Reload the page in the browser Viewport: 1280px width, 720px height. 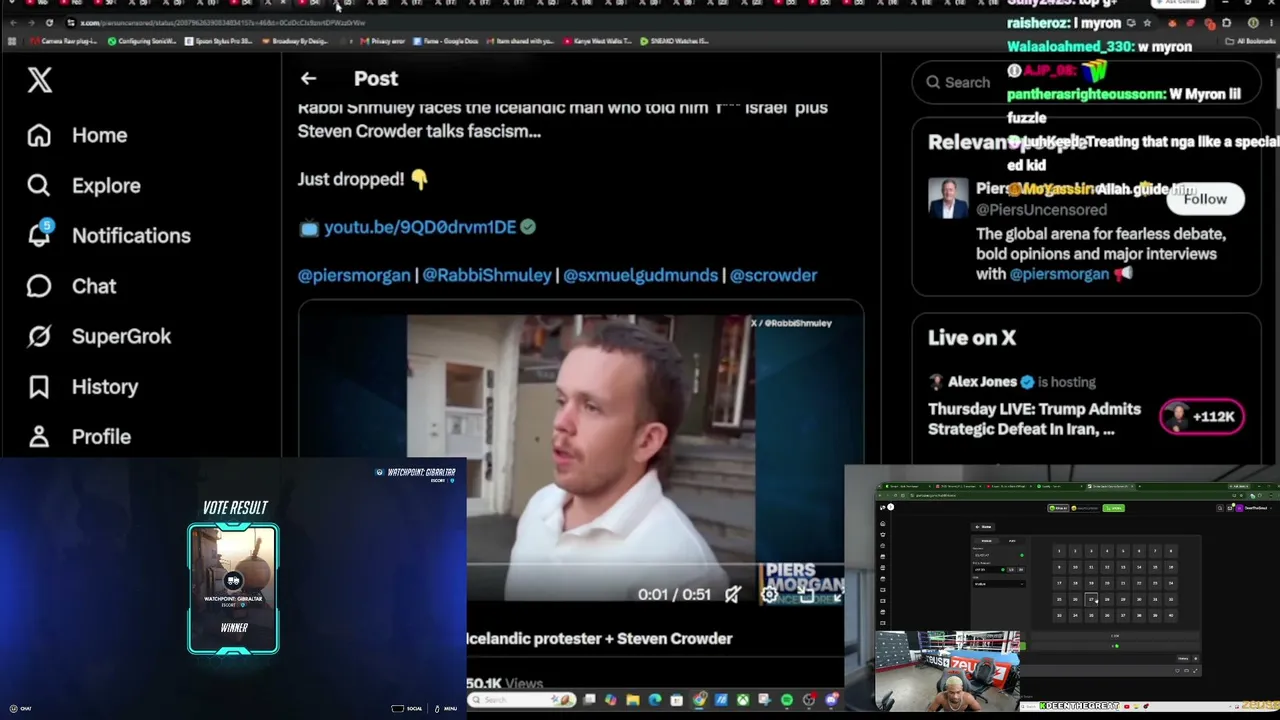tap(49, 22)
